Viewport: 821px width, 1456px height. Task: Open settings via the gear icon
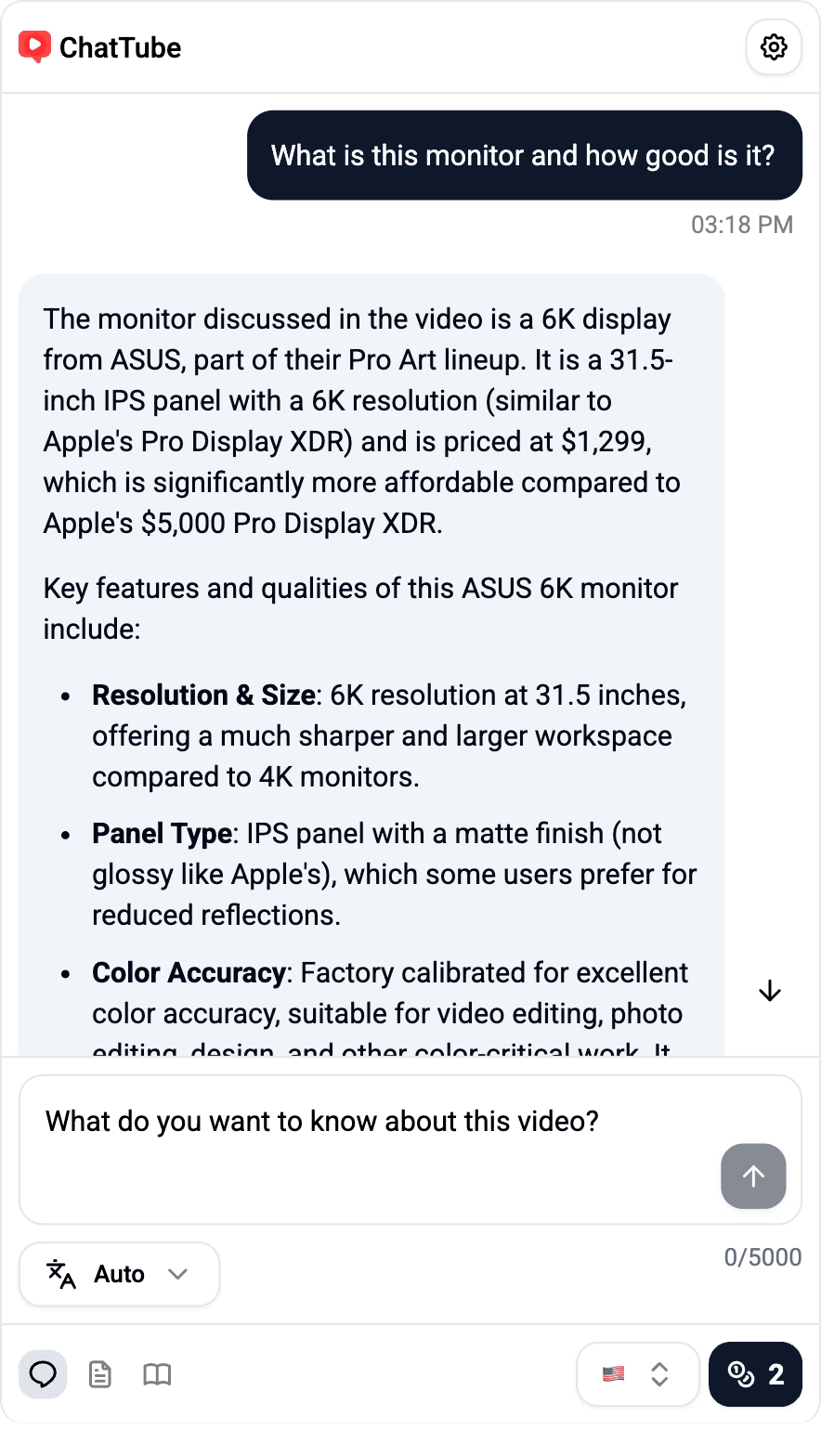coord(774,47)
